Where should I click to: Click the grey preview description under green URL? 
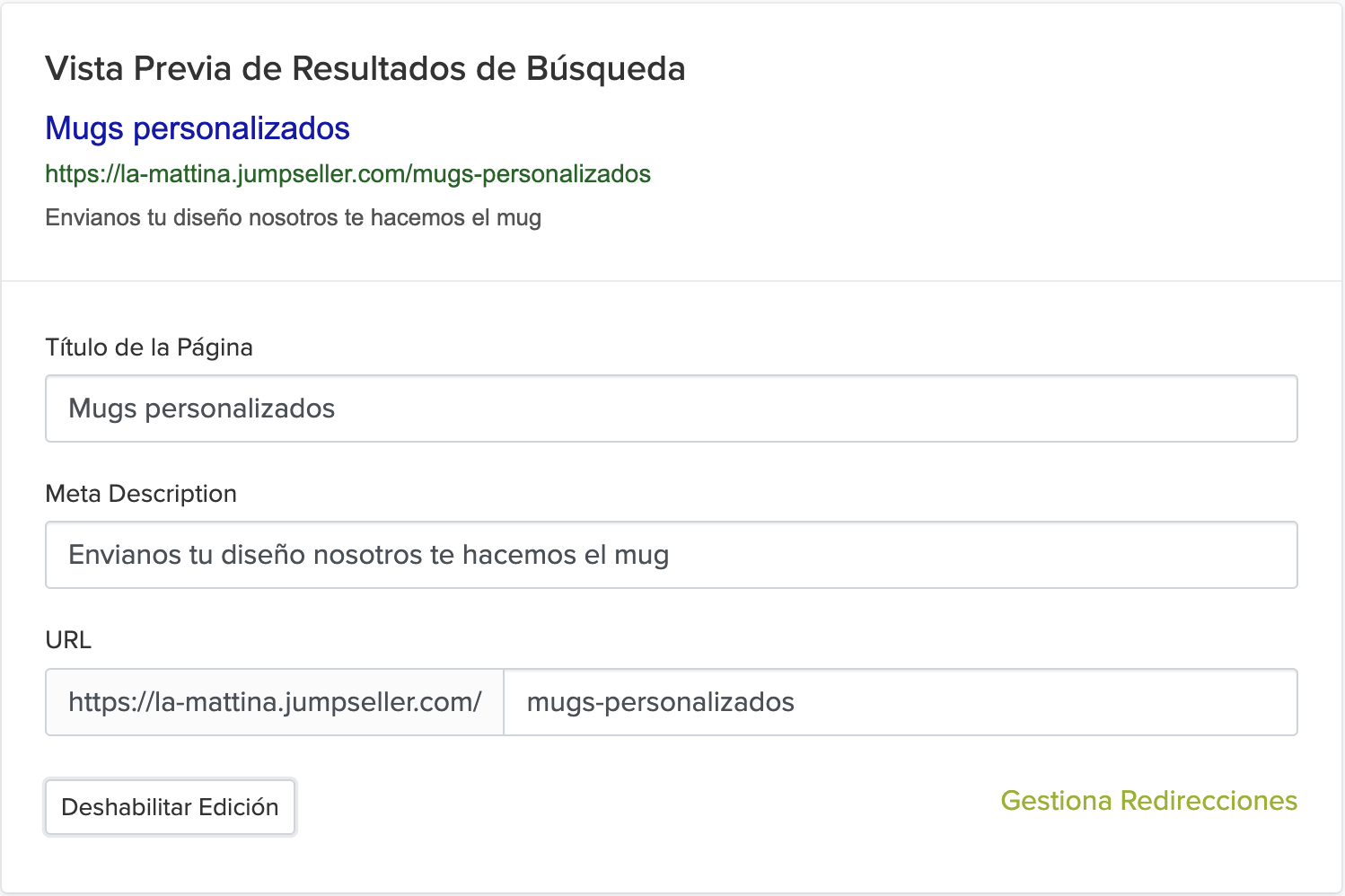293,218
